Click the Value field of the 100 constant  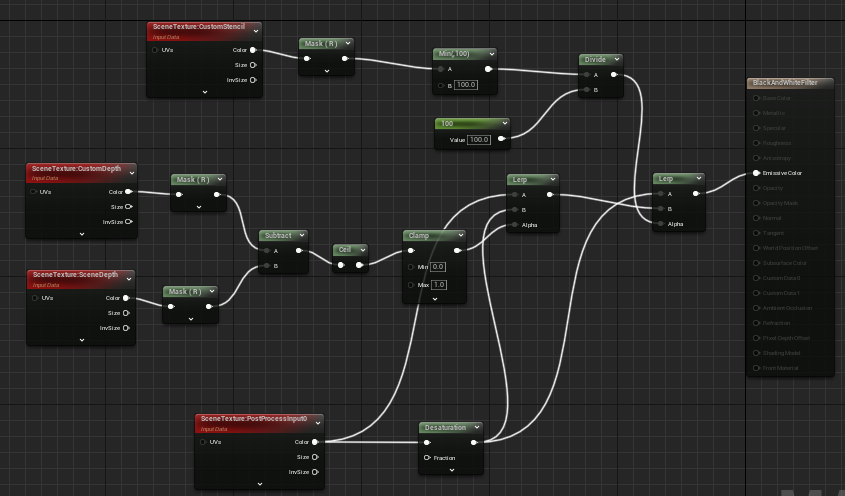(479, 140)
